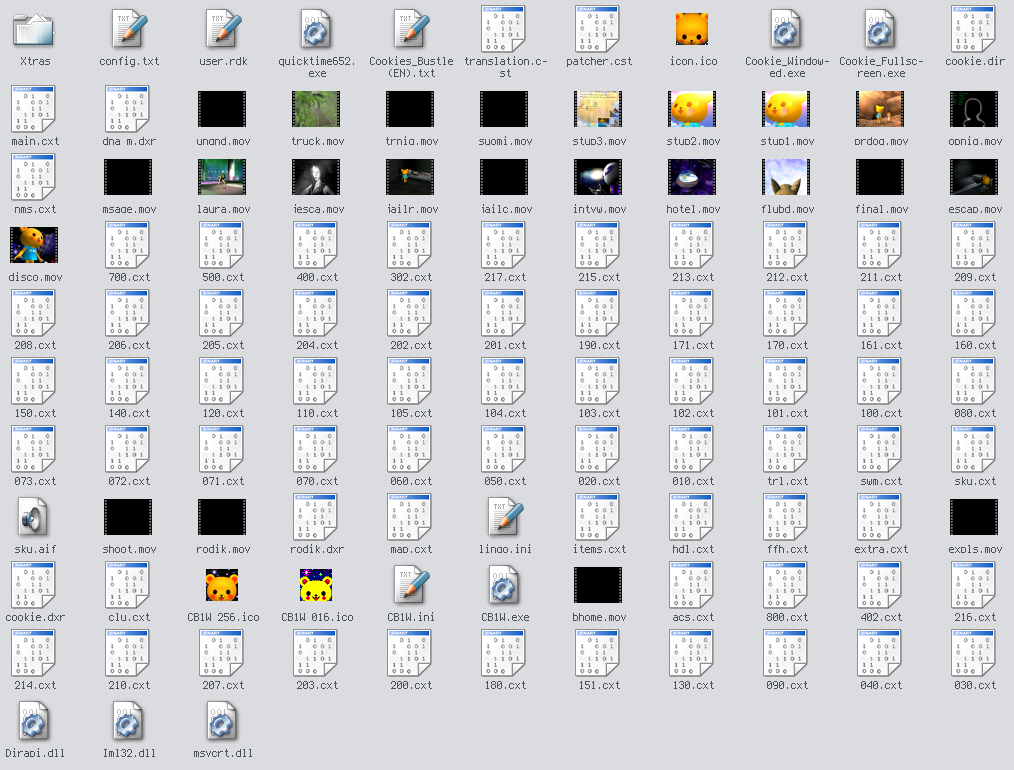This screenshot has width=1014, height=770.
Task: Click the '030.cxt' file name
Action: pyautogui.click(x=975, y=685)
